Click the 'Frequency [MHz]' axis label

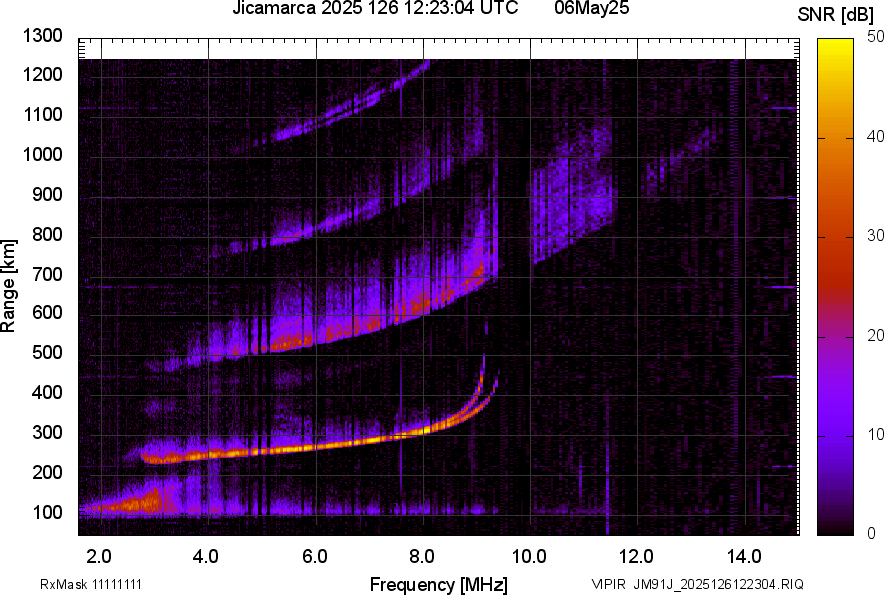click(x=439, y=584)
